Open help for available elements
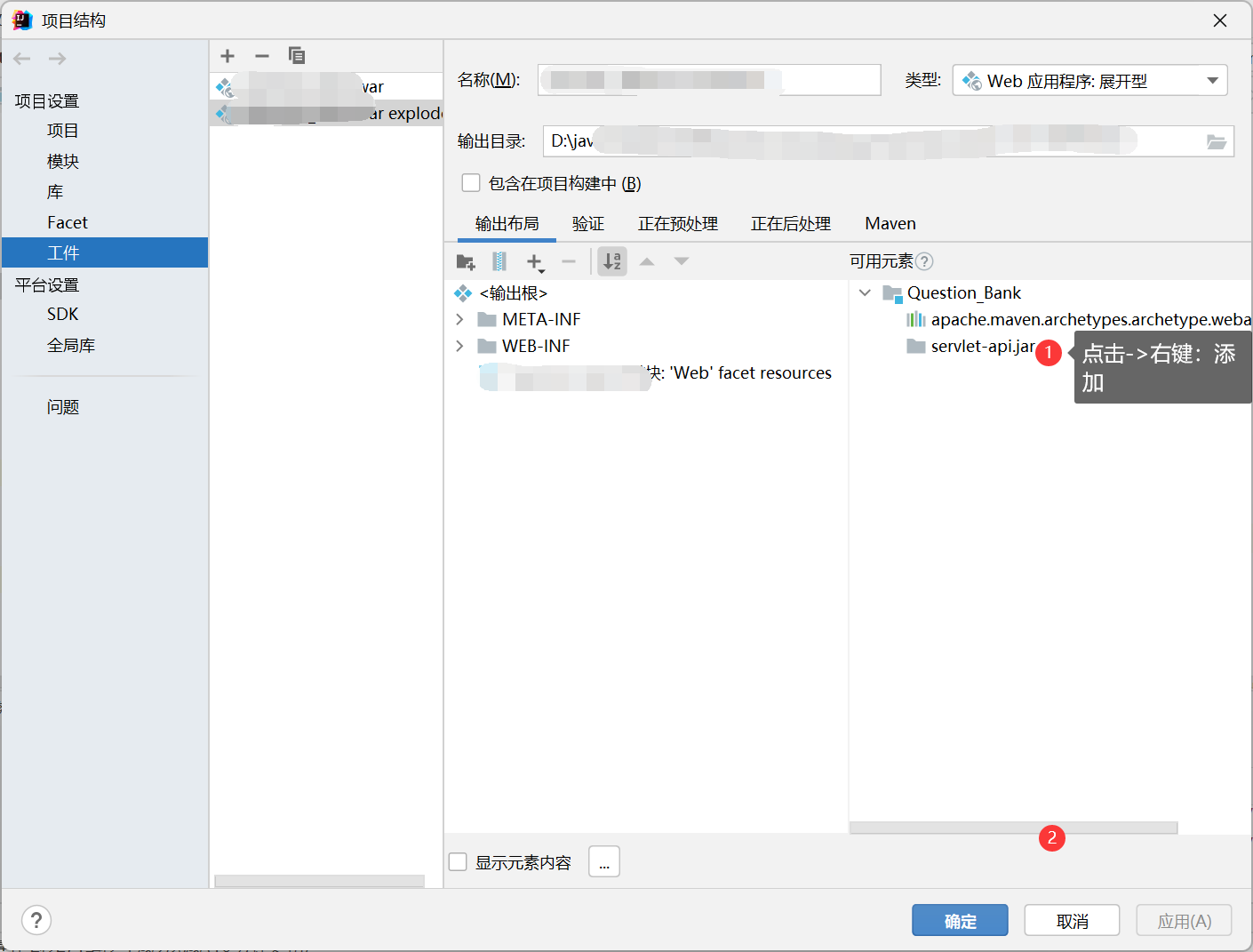The image size is (1253, 952). click(x=924, y=261)
